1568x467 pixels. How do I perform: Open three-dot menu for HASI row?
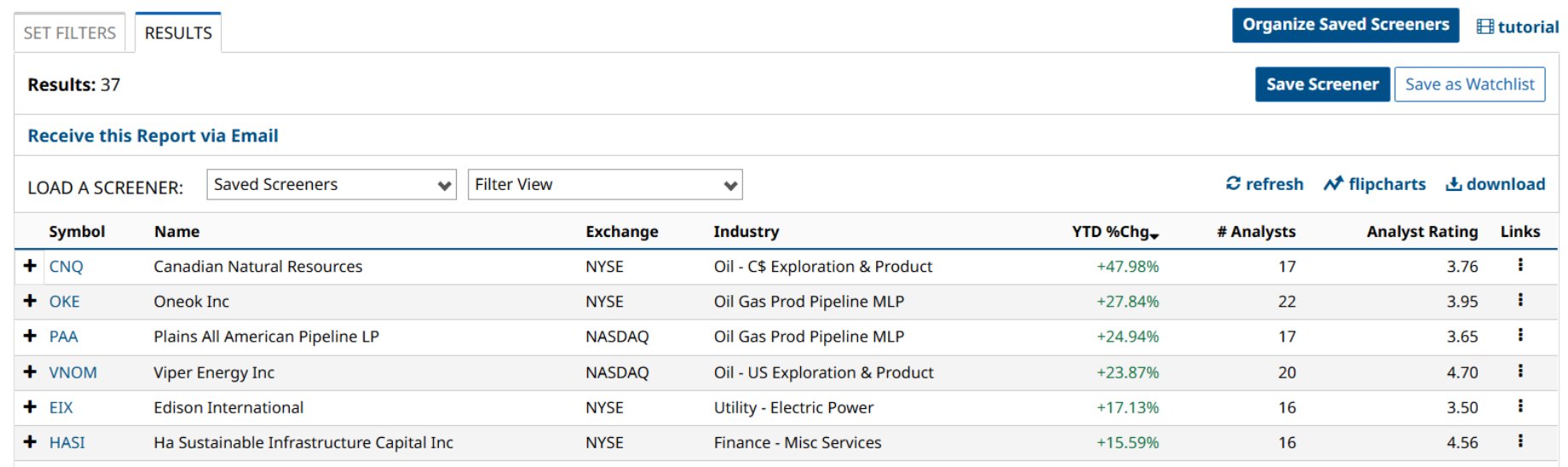click(1520, 441)
